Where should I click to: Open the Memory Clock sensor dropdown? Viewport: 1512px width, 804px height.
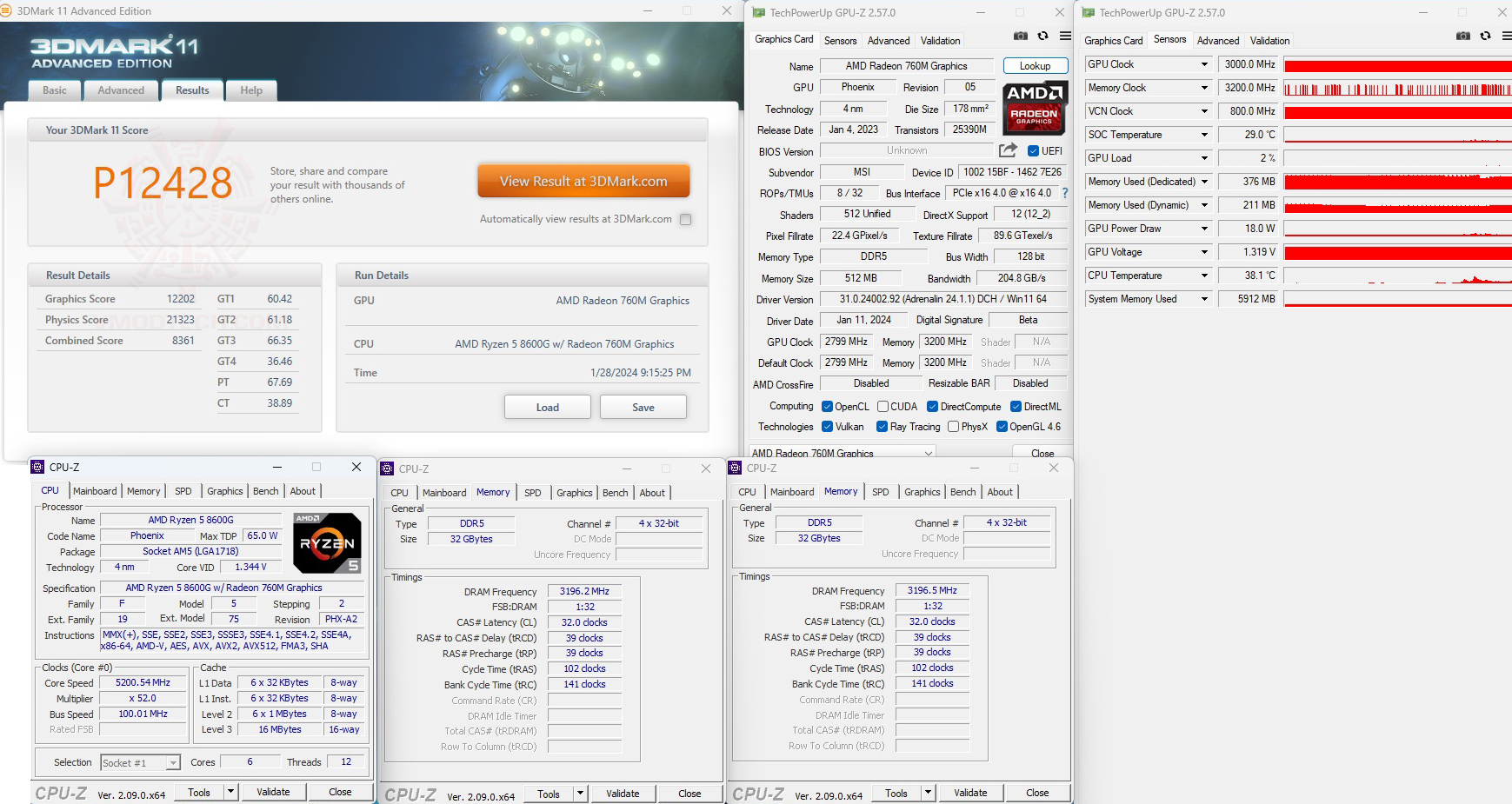[1205, 88]
